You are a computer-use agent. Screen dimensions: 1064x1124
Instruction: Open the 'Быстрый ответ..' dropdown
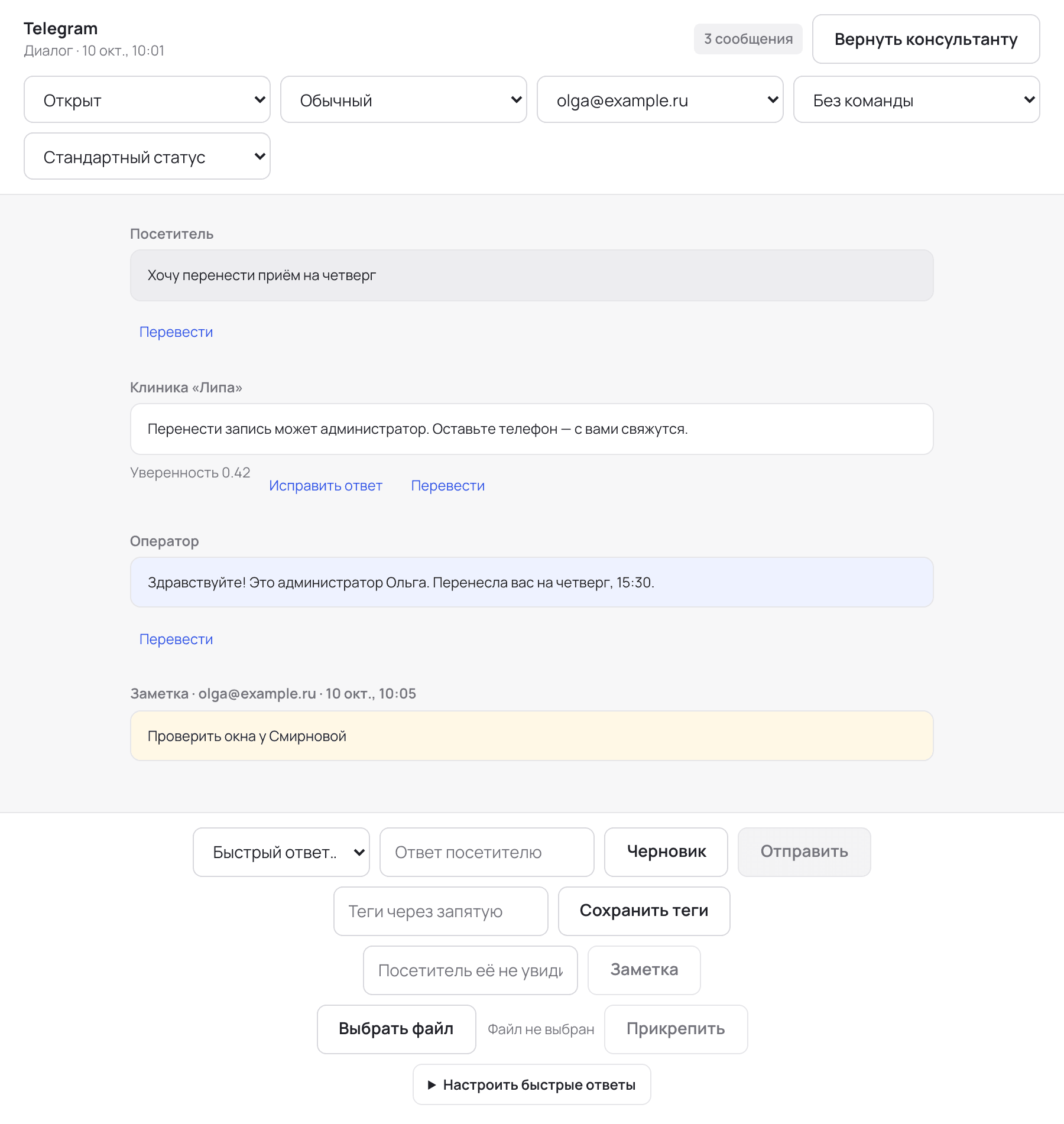click(x=281, y=852)
